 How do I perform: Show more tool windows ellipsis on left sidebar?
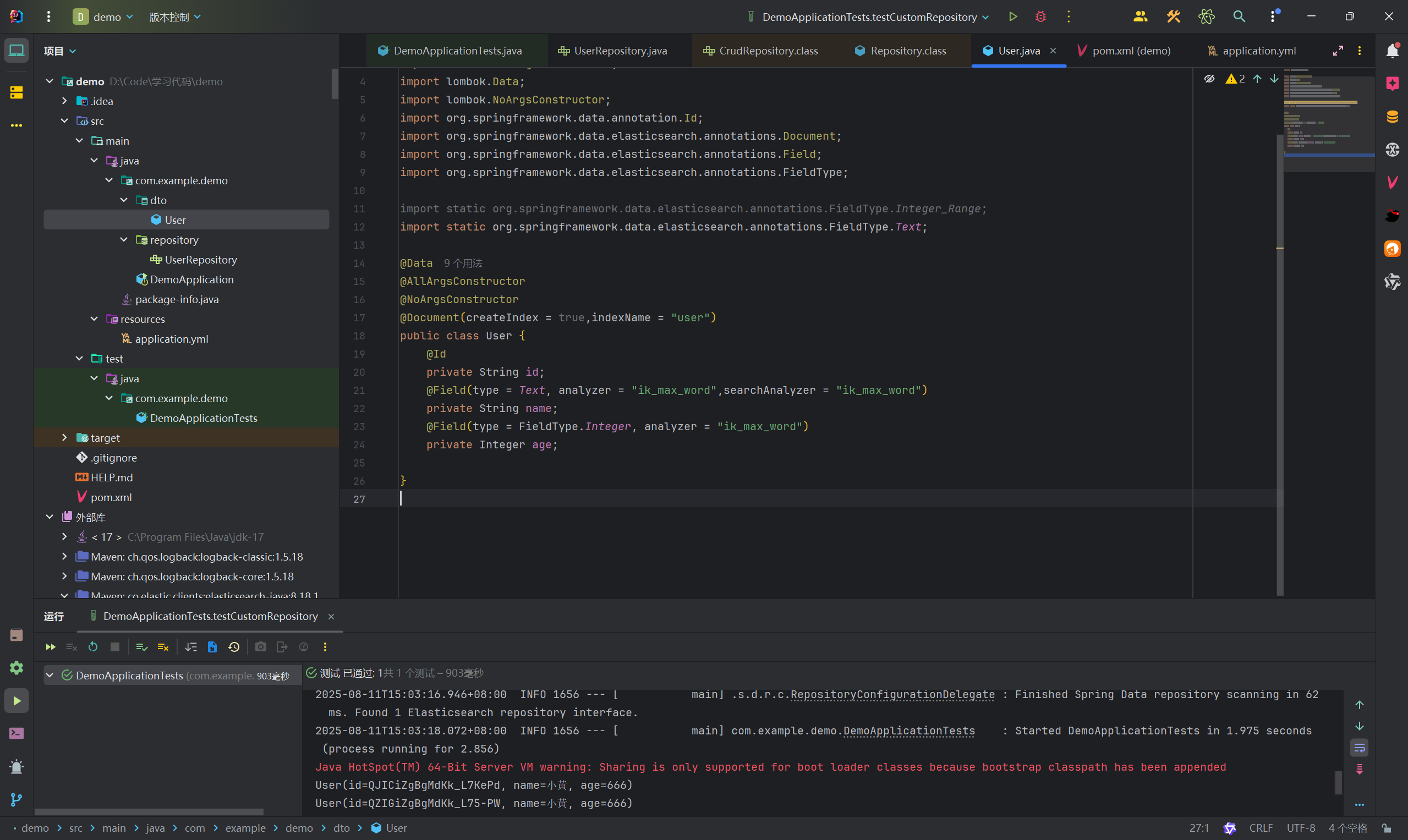(17, 125)
